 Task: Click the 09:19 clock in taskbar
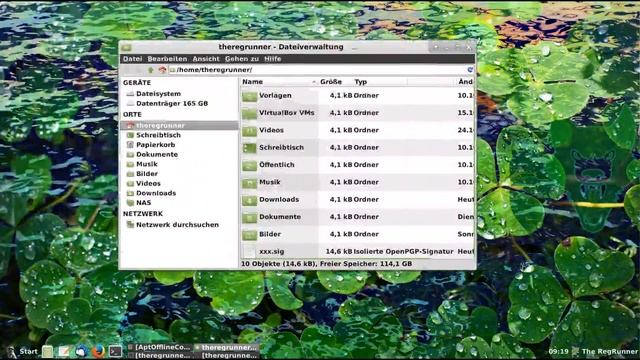(x=558, y=351)
